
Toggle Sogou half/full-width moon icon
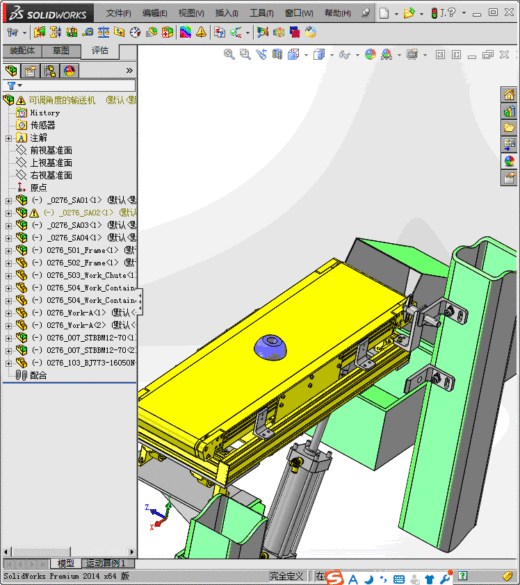coord(369,579)
